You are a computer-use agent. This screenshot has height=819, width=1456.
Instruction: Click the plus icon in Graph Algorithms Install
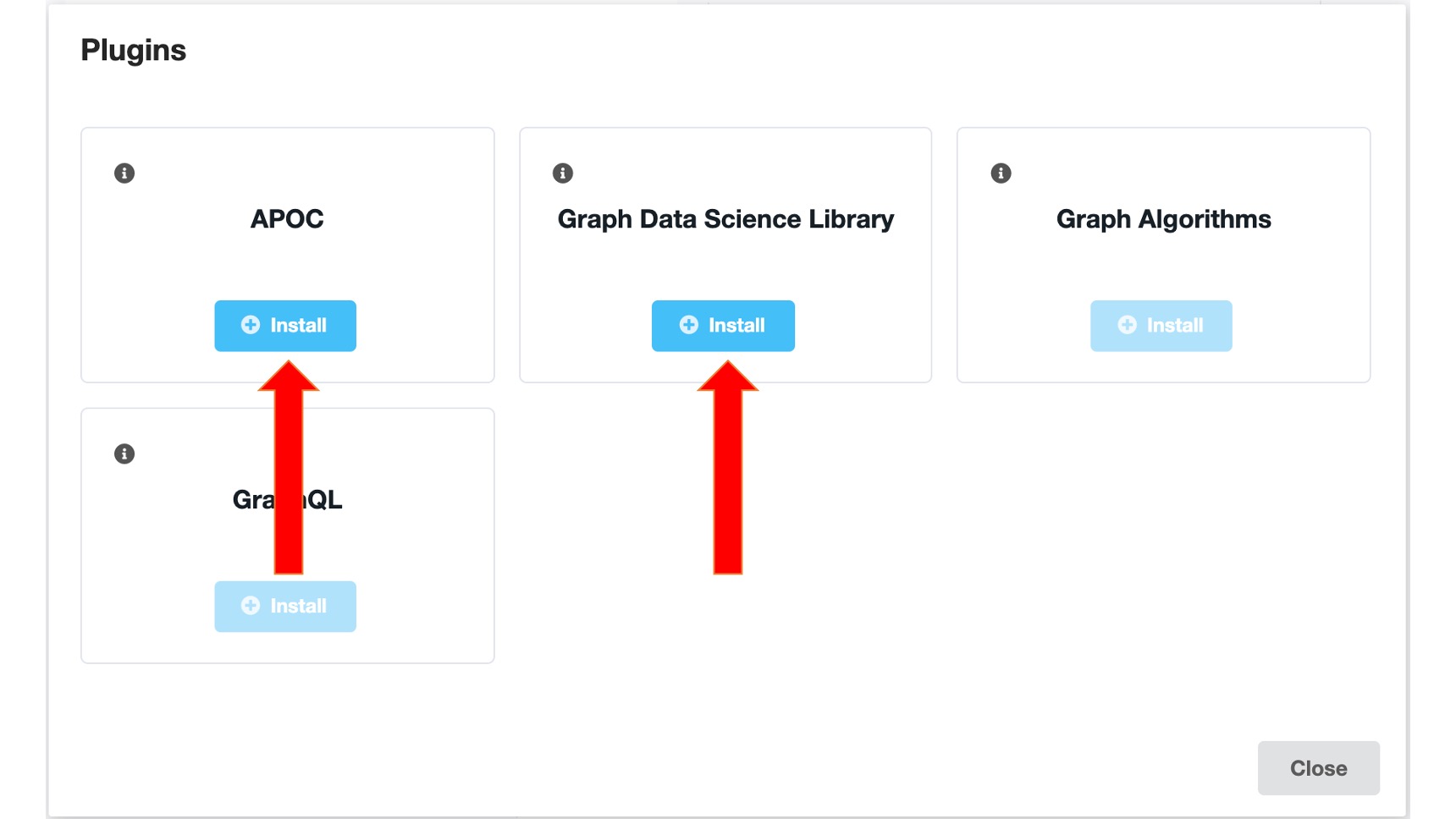point(1128,325)
